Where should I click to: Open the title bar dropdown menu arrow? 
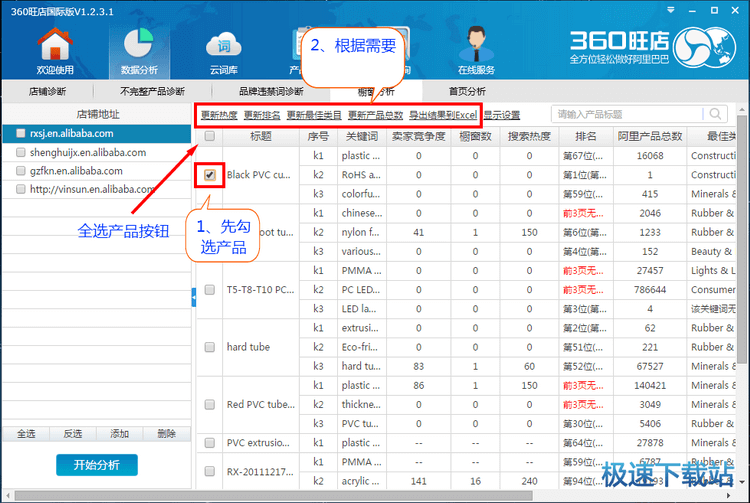[x=671, y=10]
